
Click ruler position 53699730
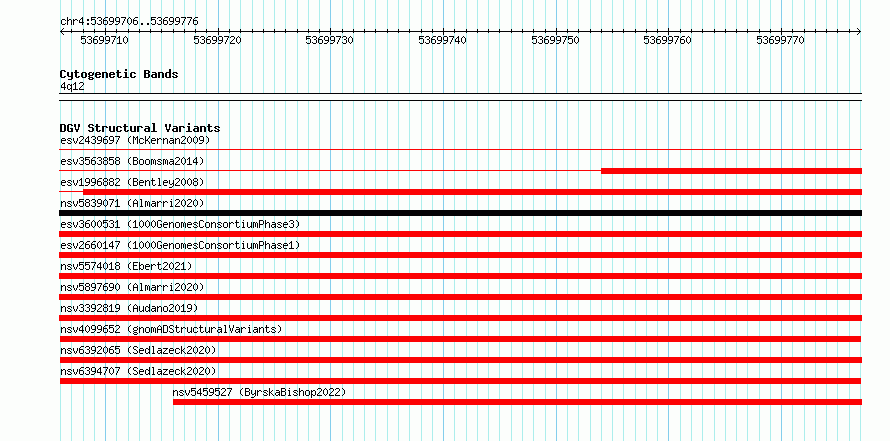pyautogui.click(x=329, y=41)
